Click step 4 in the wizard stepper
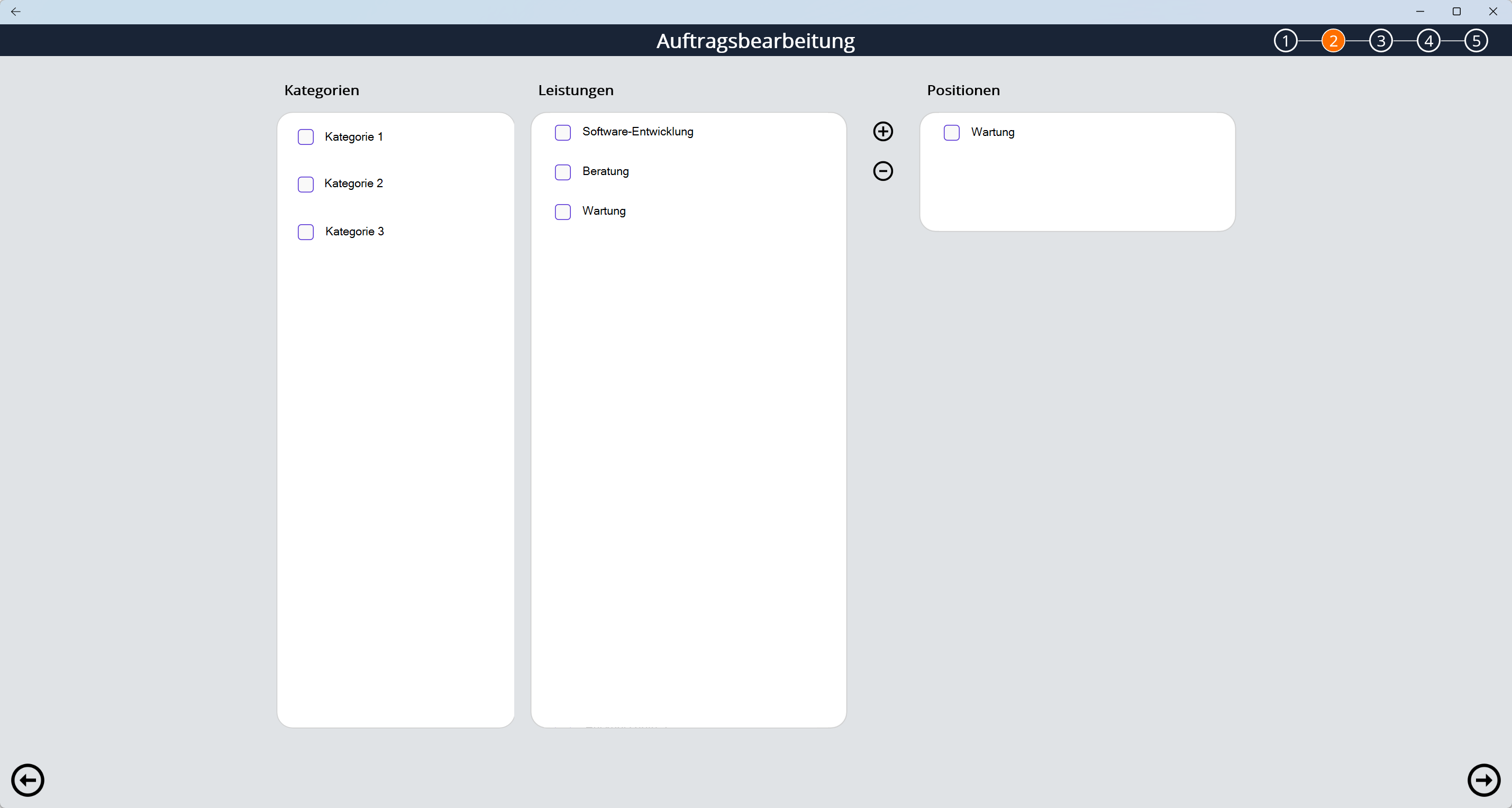Image resolution: width=1512 pixels, height=808 pixels. pos(1428,40)
